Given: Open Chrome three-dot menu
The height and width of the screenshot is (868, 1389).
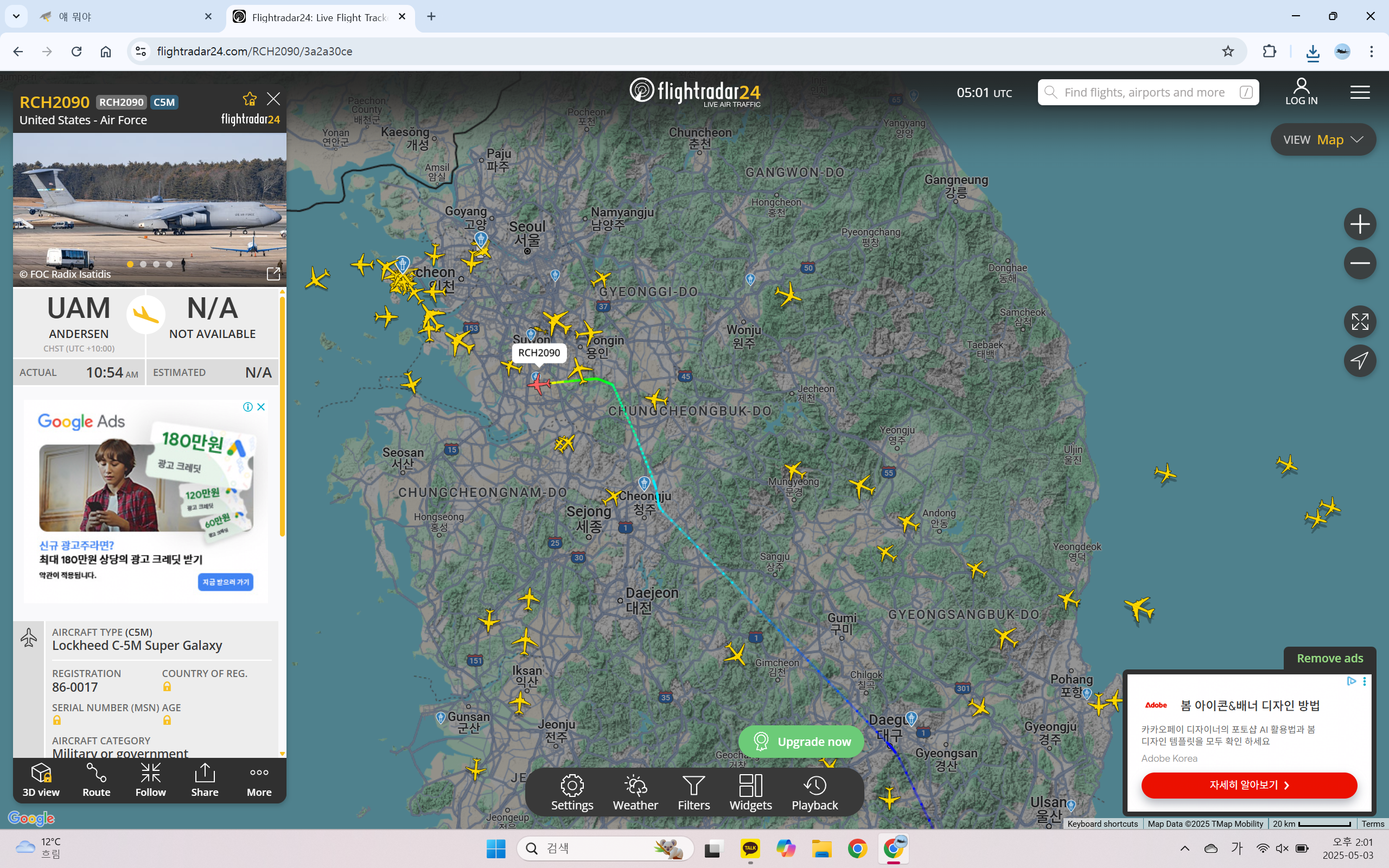Looking at the screenshot, I should [1371, 52].
